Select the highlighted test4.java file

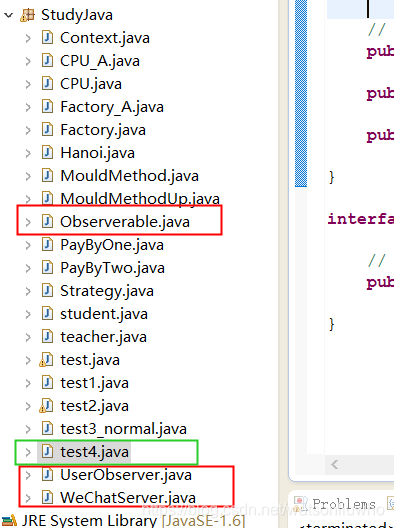coord(94,452)
